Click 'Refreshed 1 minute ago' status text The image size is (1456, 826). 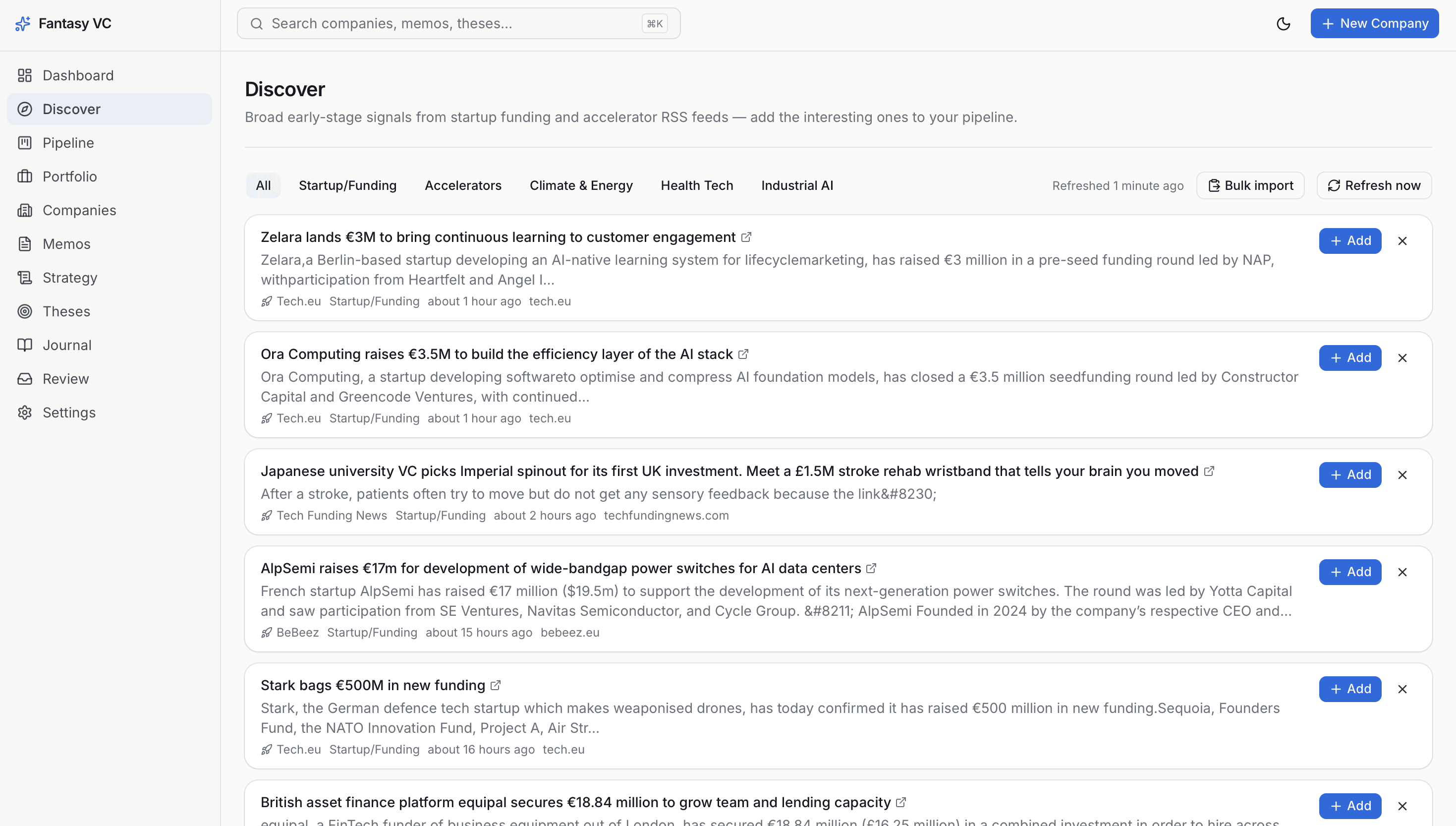coord(1118,185)
